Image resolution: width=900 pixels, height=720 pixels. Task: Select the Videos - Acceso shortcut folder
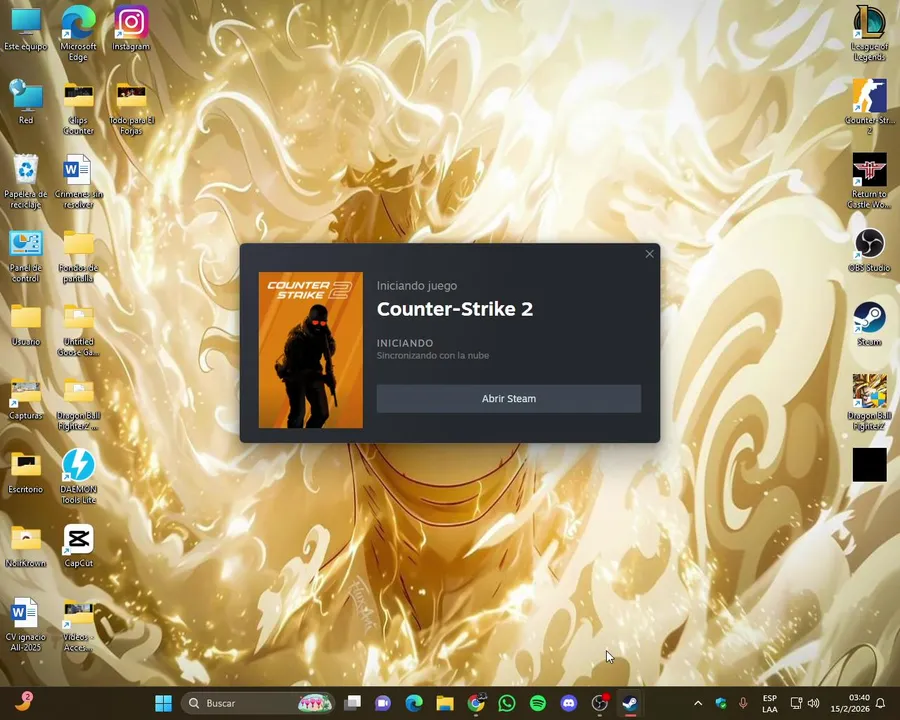tap(79, 626)
